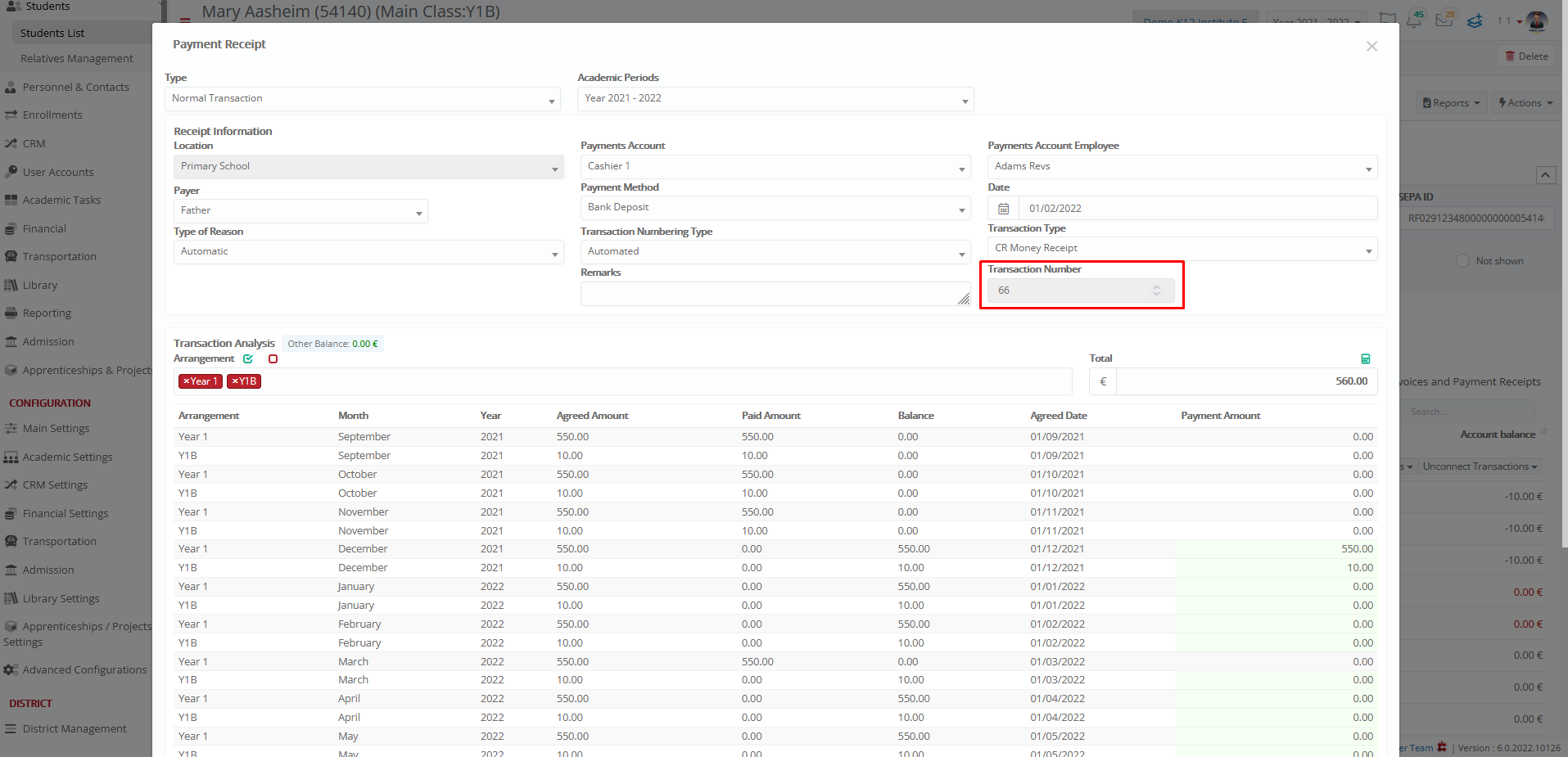Click the arrangement tags input box

click(x=622, y=381)
